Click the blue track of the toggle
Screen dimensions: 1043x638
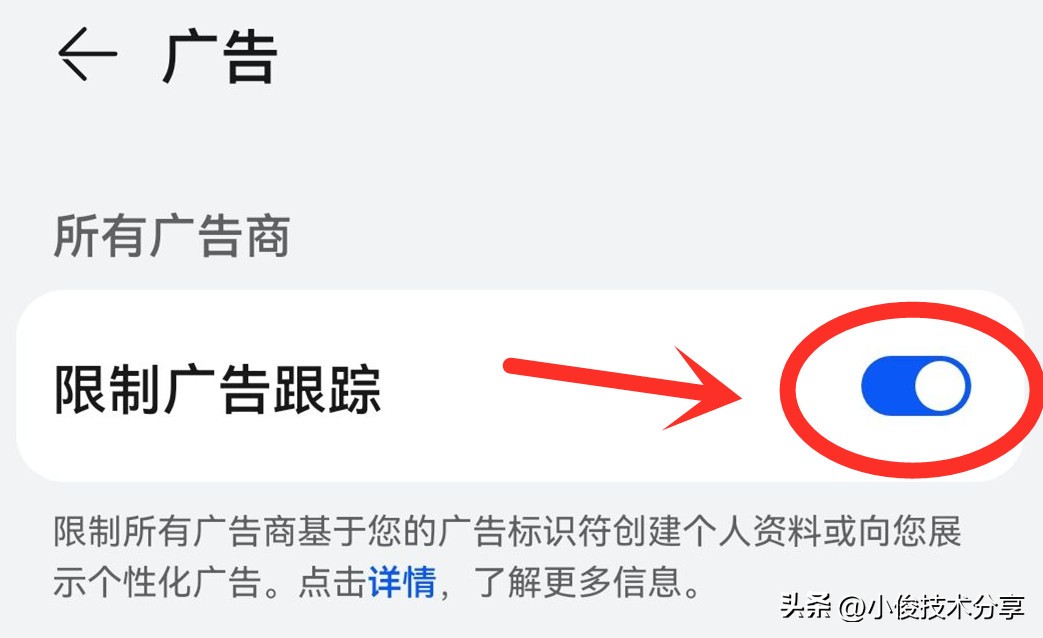tap(887, 386)
